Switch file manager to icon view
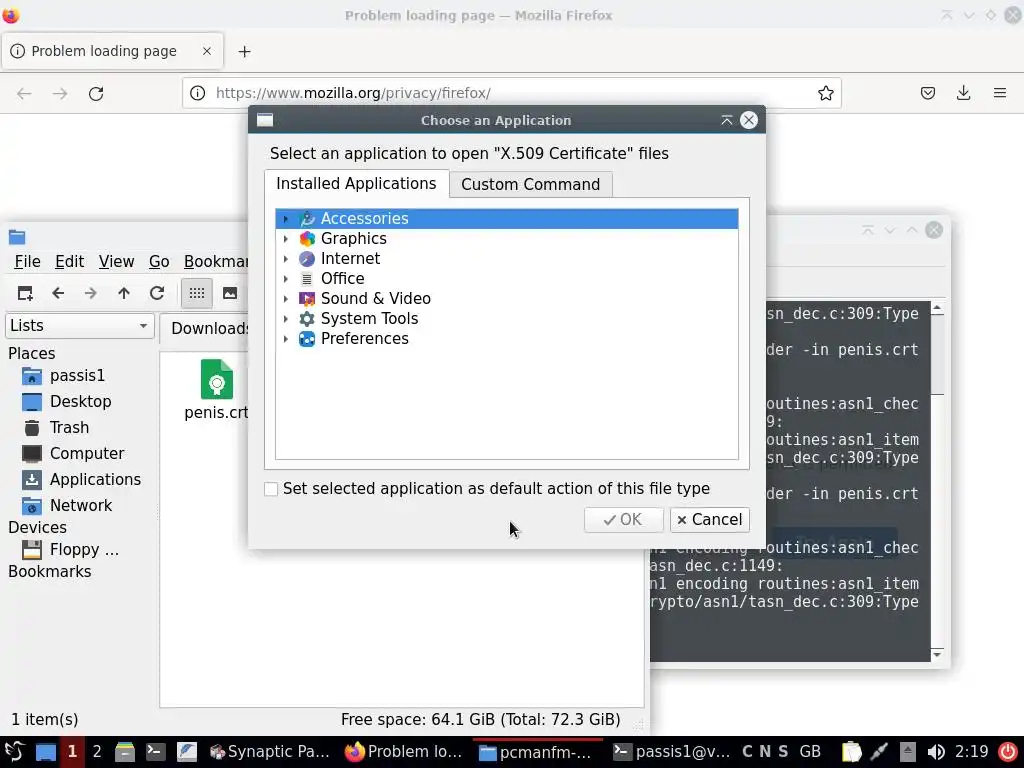 (x=197, y=293)
